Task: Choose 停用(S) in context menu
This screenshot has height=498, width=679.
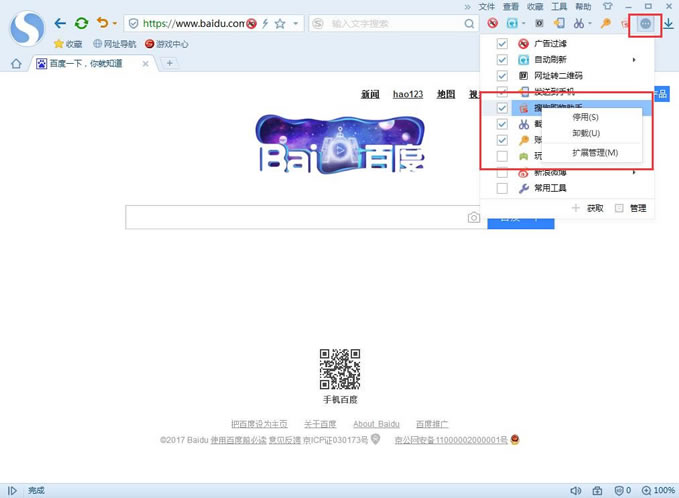Action: coord(585,117)
